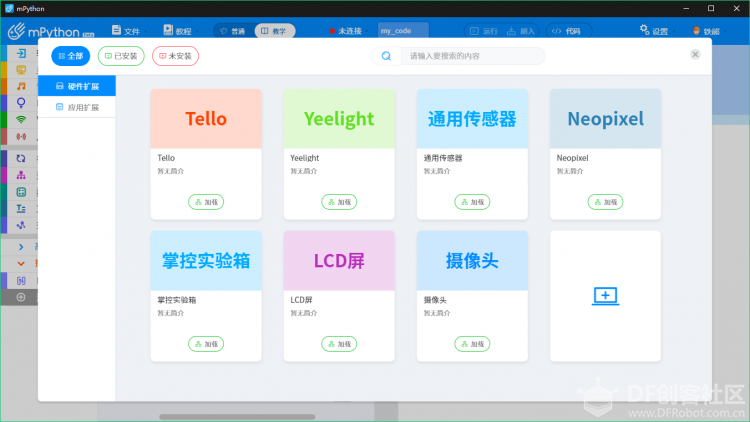This screenshot has height=422, width=750.
Task: Open the music note category in sidebar
Action: pos(21,86)
